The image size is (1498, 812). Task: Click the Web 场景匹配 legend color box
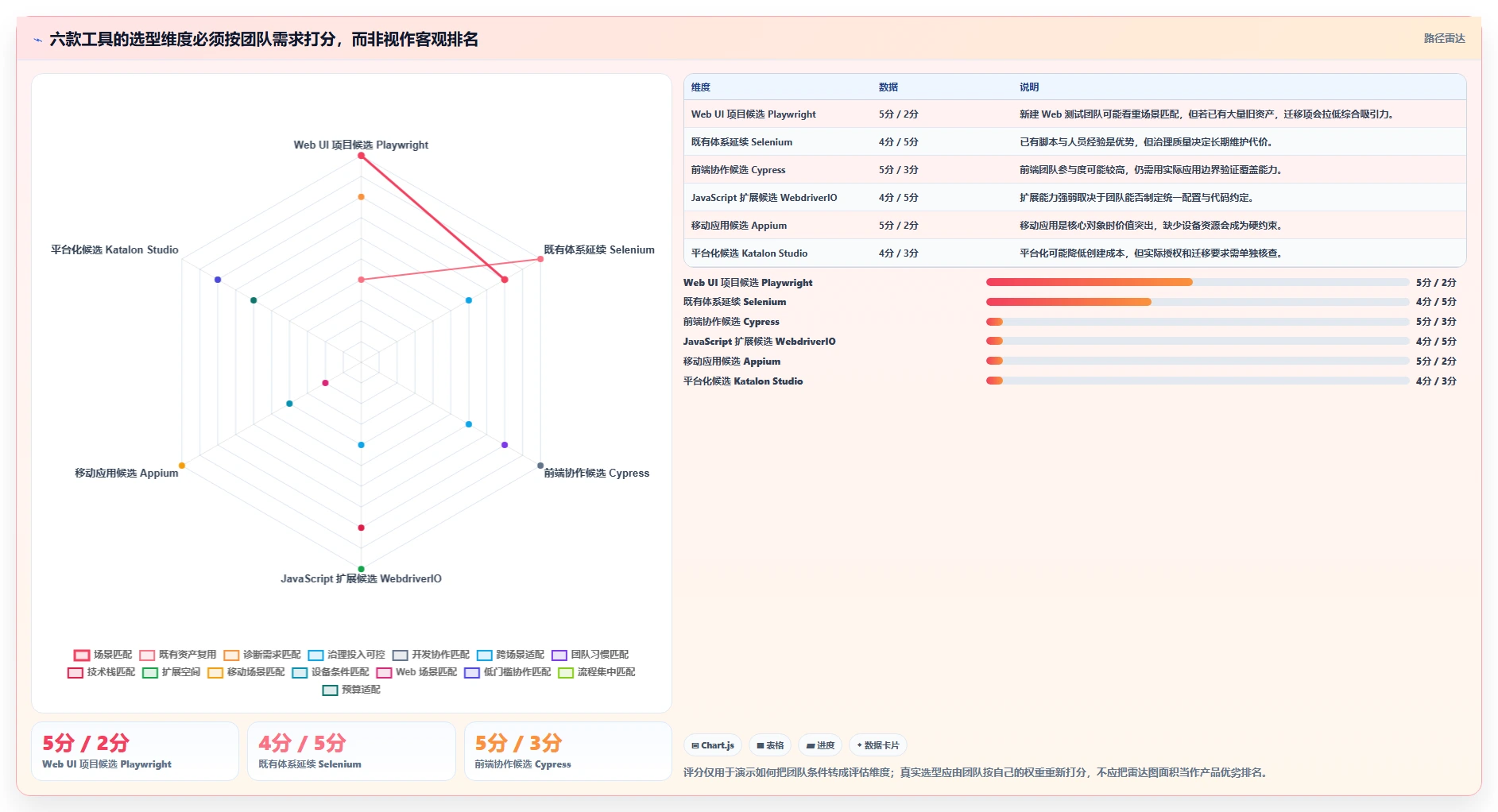pyautogui.click(x=384, y=673)
